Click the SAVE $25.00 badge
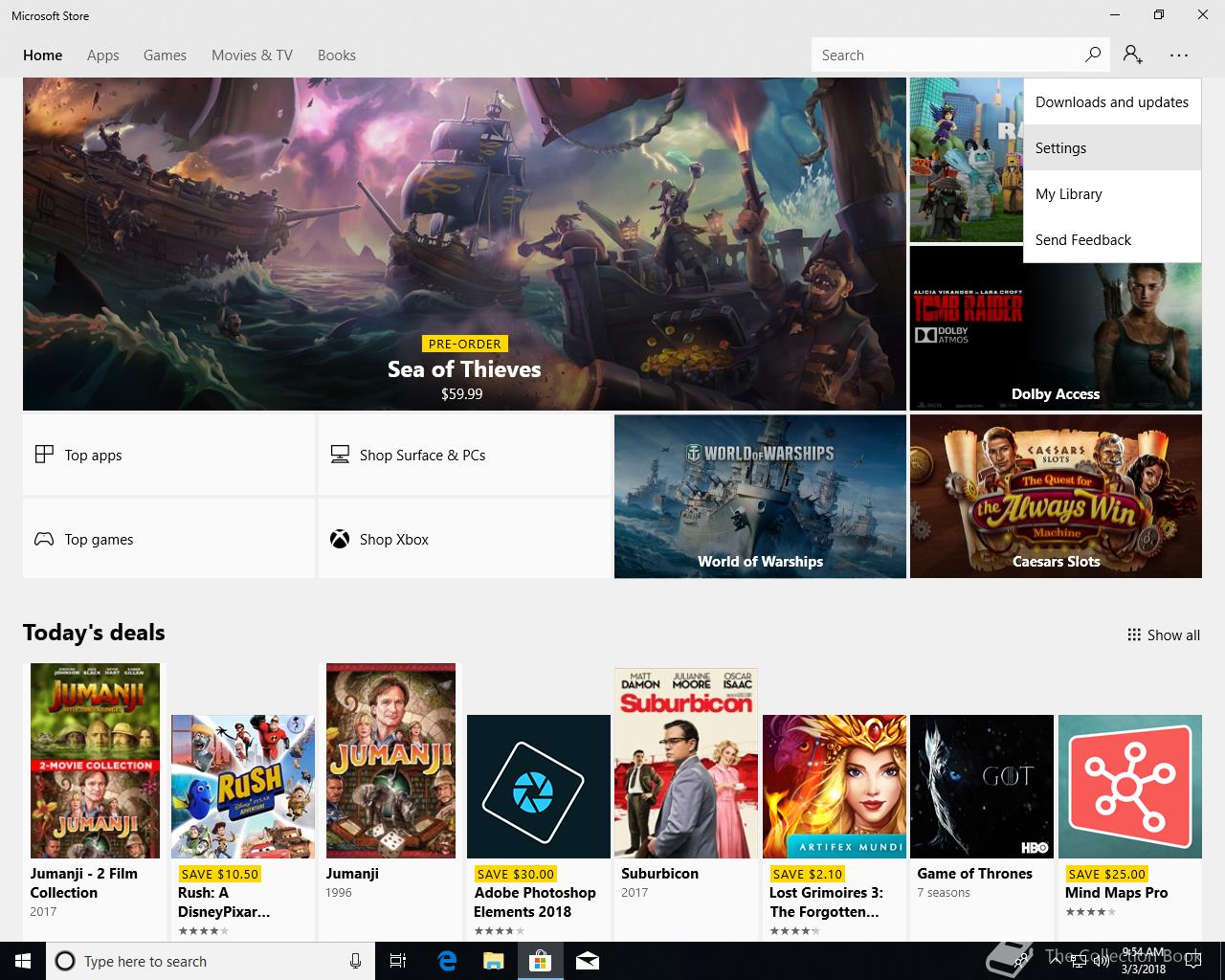This screenshot has width=1225, height=980. 1106,874
